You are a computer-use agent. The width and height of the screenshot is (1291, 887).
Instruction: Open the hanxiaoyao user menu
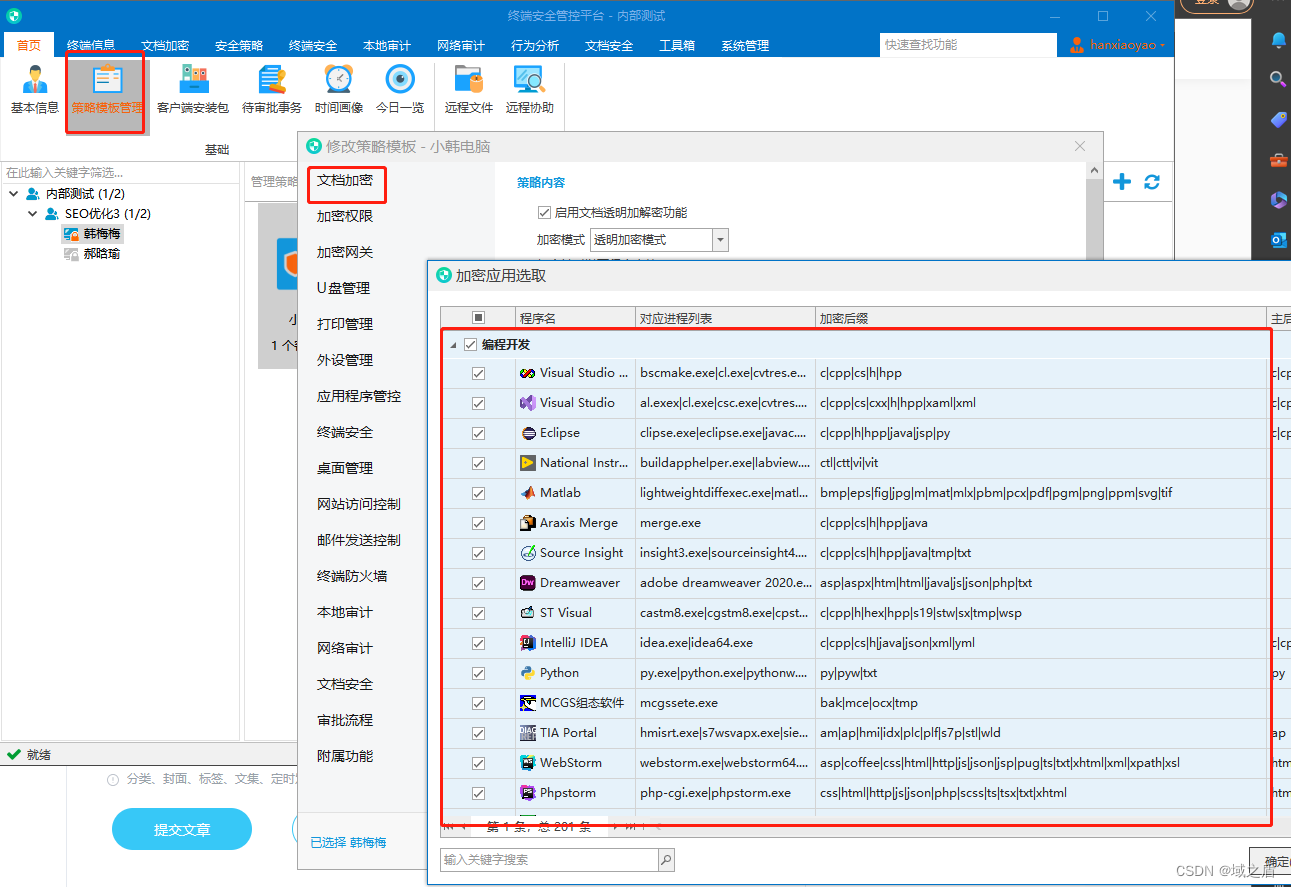click(1117, 45)
